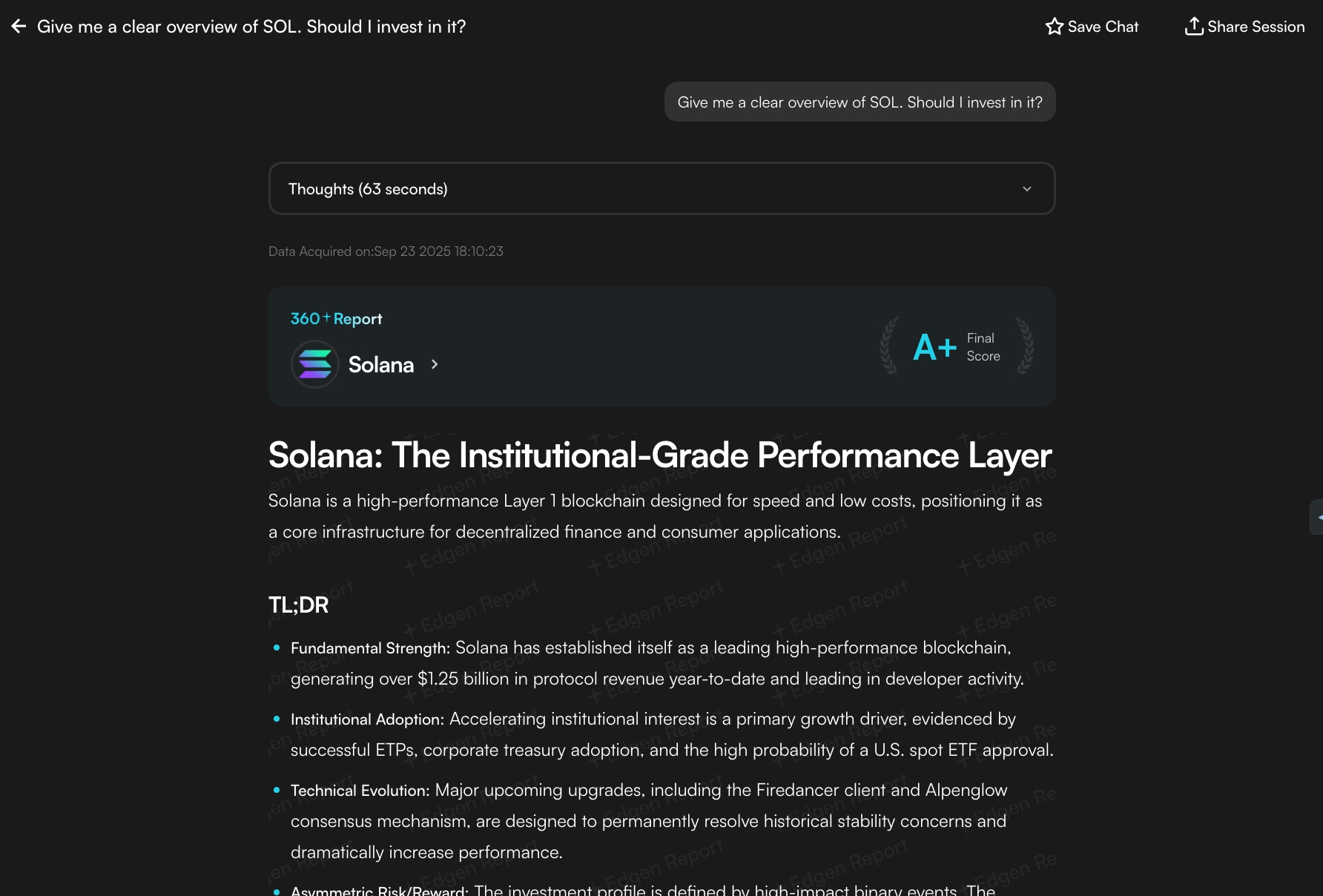Click the A+ final score badge
This screenshot has height=896, width=1323.
coord(934,347)
